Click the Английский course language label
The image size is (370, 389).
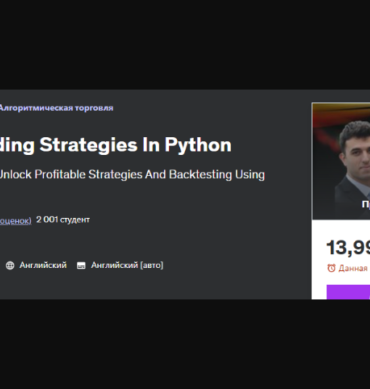[x=43, y=265]
